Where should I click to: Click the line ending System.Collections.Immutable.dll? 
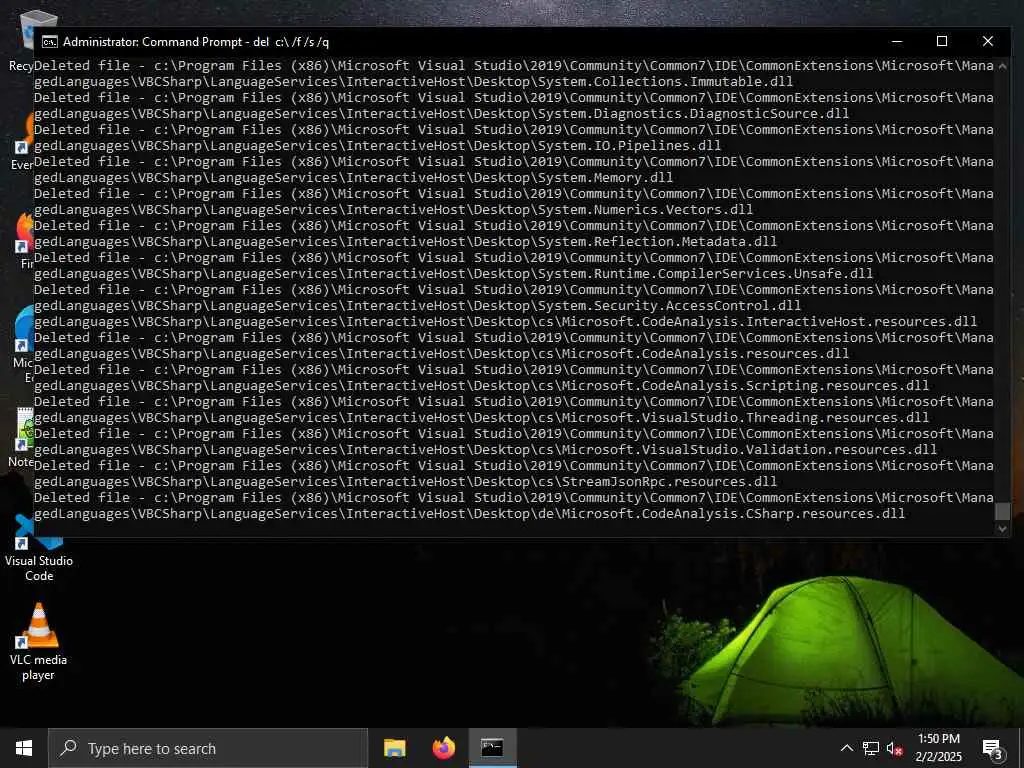(x=413, y=82)
